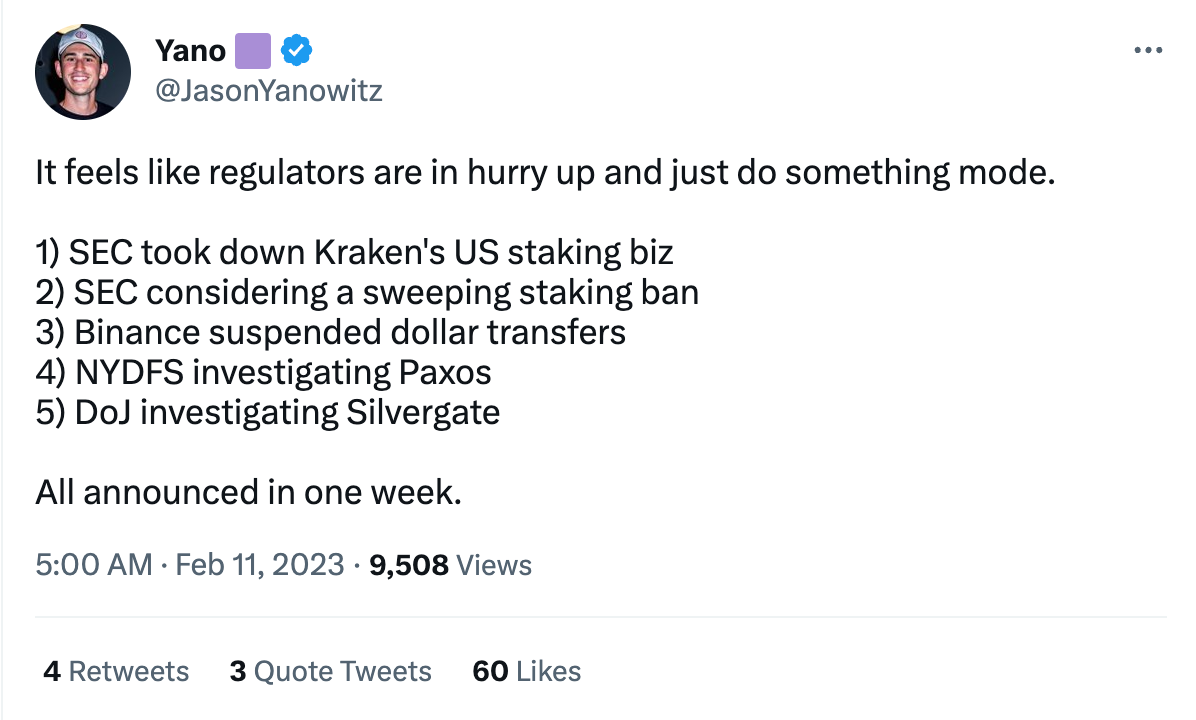Click the three dots in top right corner

point(1148,50)
